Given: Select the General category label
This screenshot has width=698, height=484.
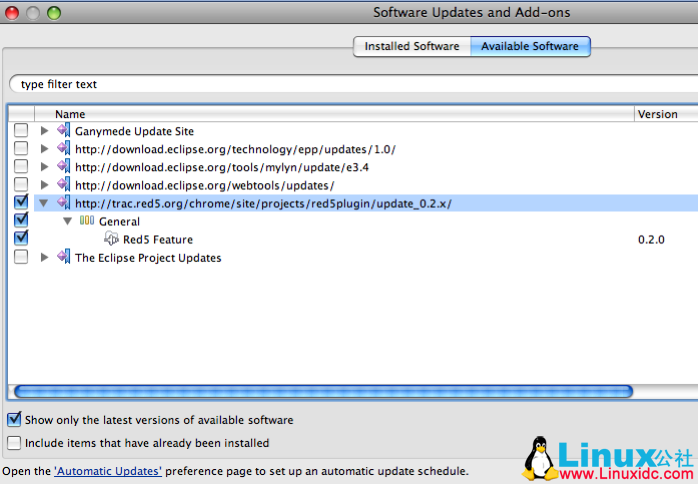Looking at the screenshot, I should [119, 221].
